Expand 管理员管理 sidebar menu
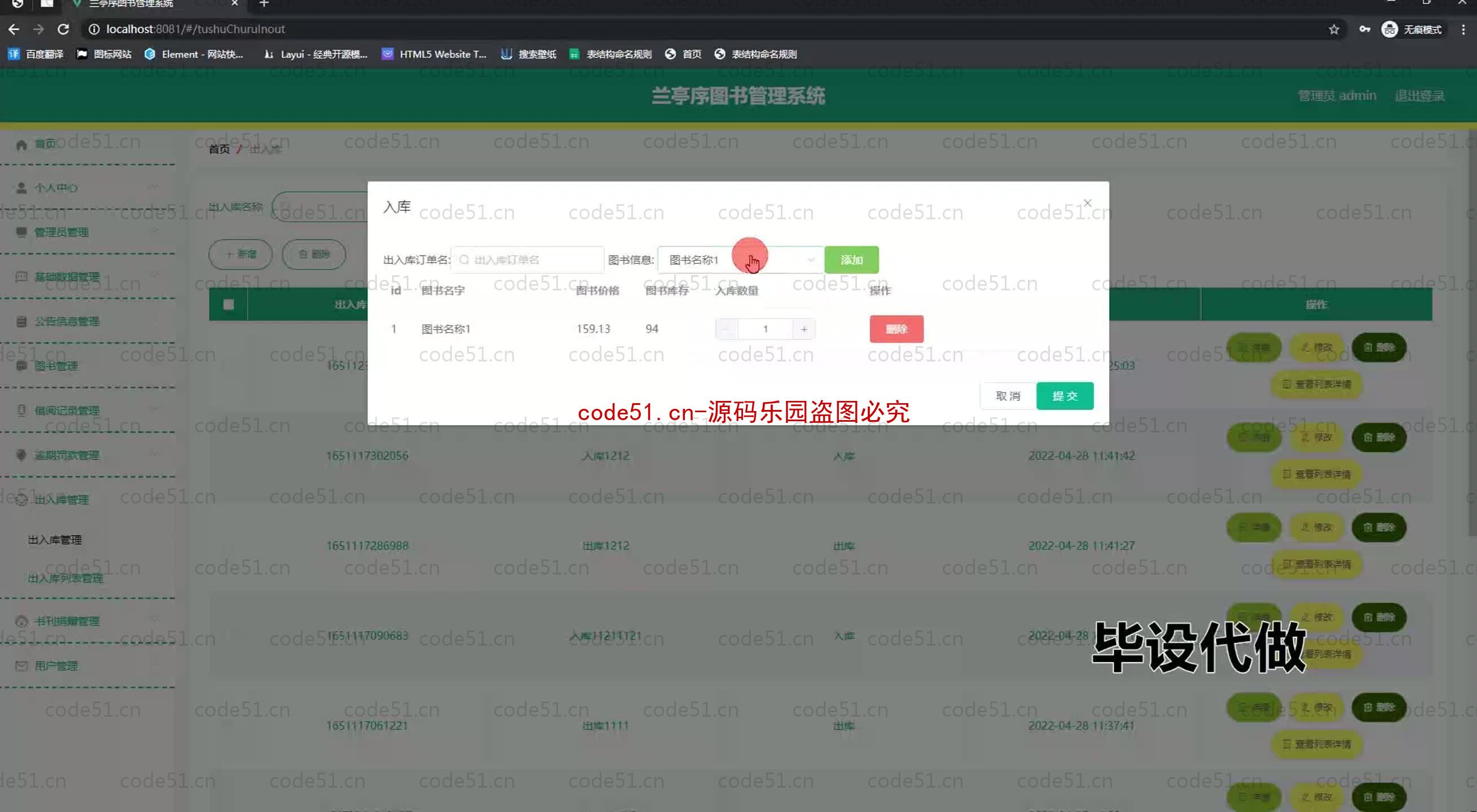Image resolution: width=1477 pixels, height=812 pixels. [x=87, y=232]
